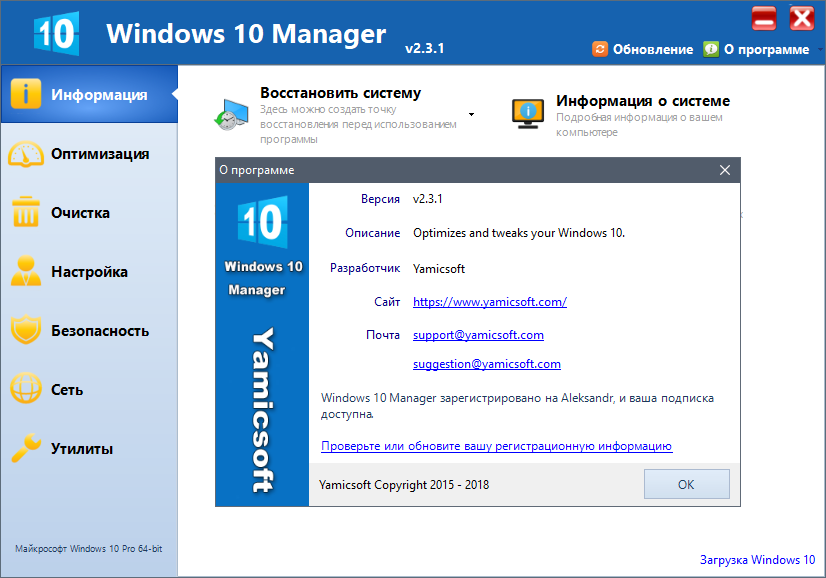Open Информация о системе heading
Image resolution: width=826 pixels, height=578 pixels.
click(x=643, y=101)
